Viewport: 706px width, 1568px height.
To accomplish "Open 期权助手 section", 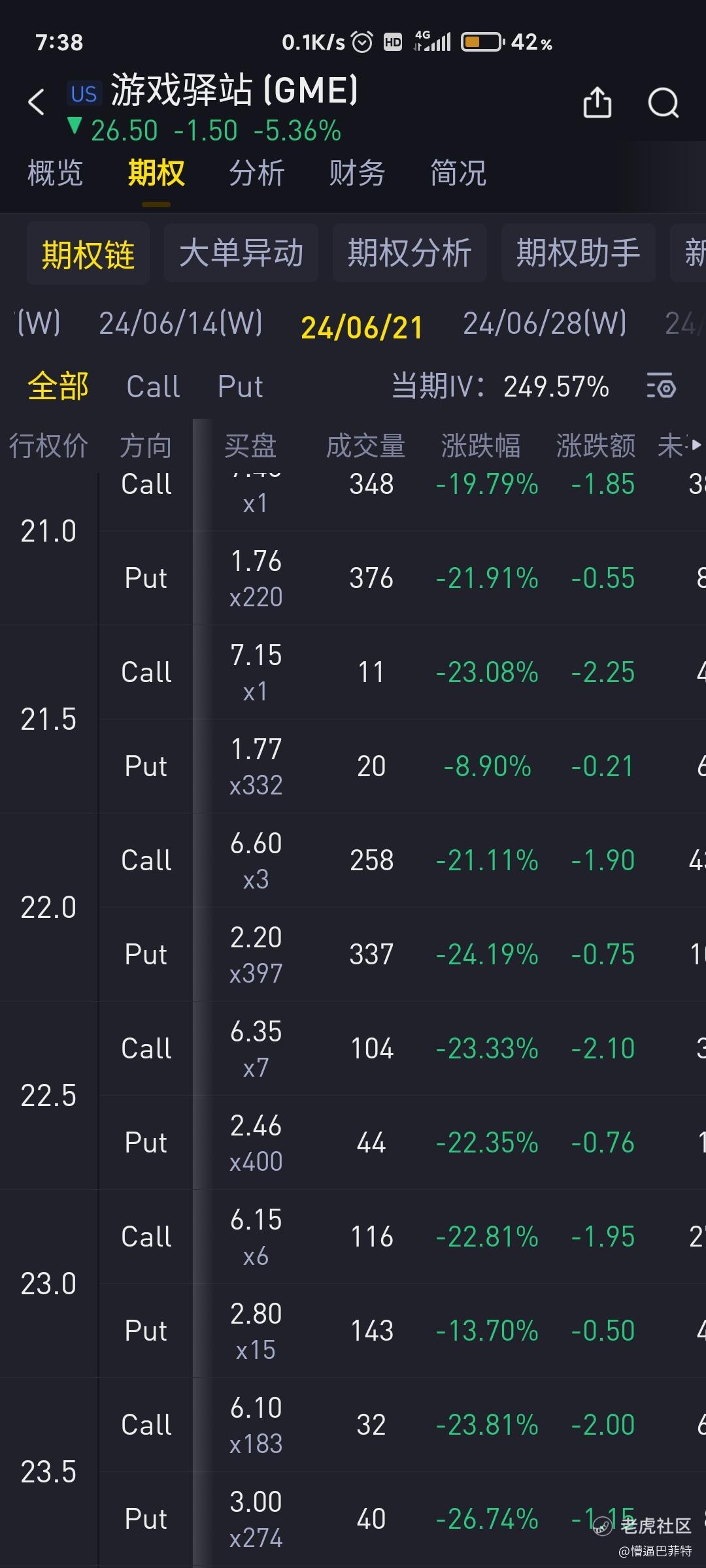I will [579, 253].
